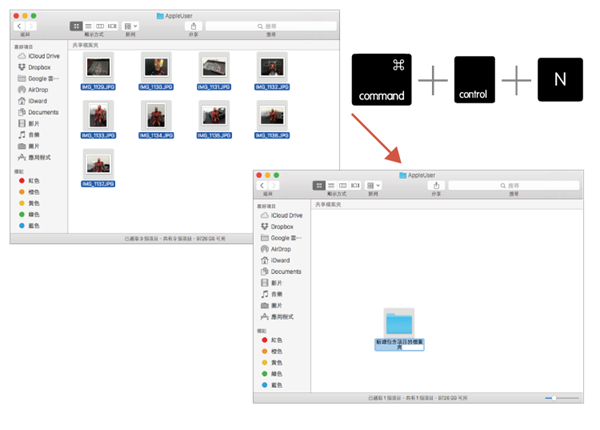Focus the search field in the new-folder window

click(x=514, y=186)
